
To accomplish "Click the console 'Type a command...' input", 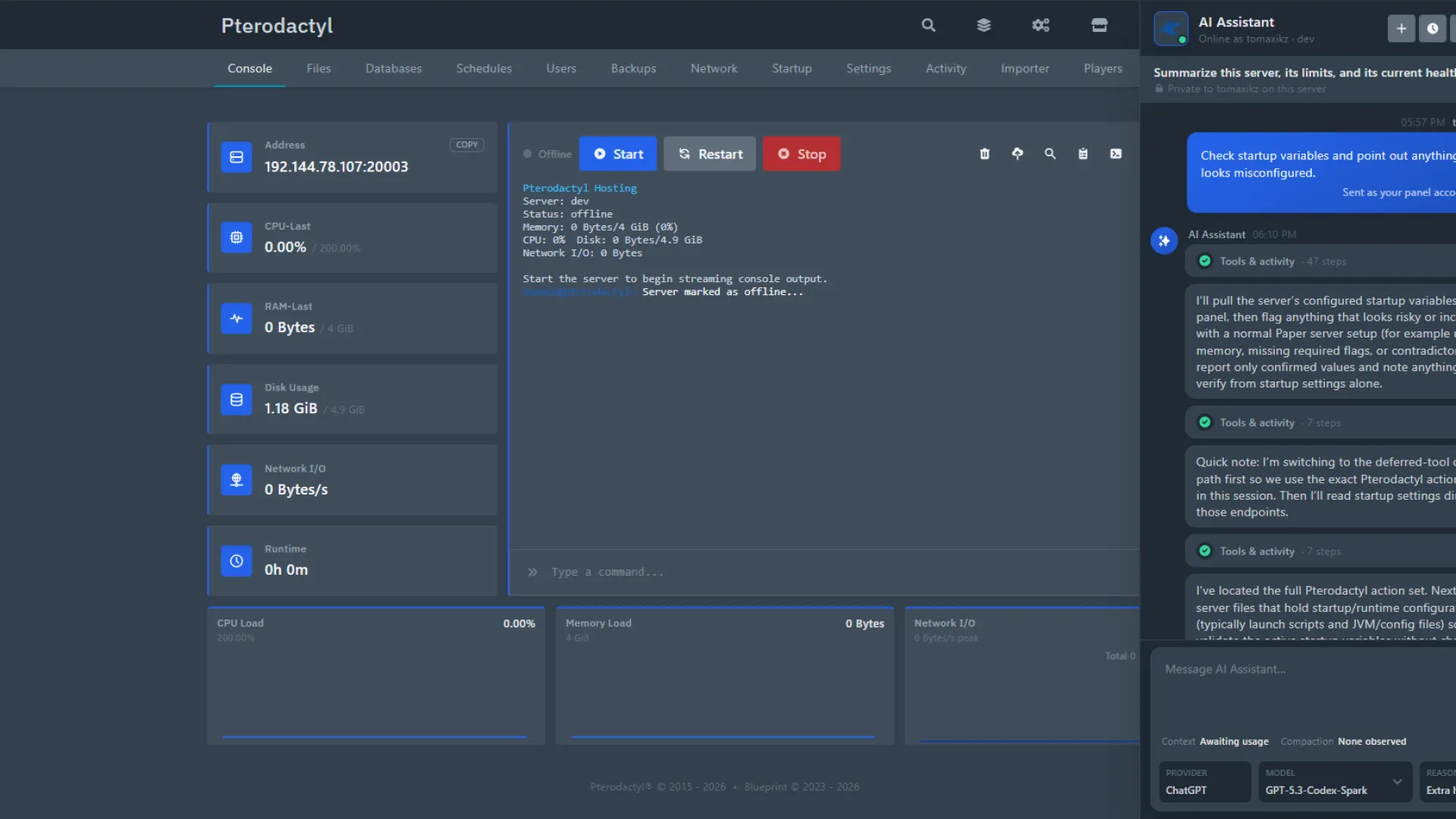I will (x=825, y=572).
